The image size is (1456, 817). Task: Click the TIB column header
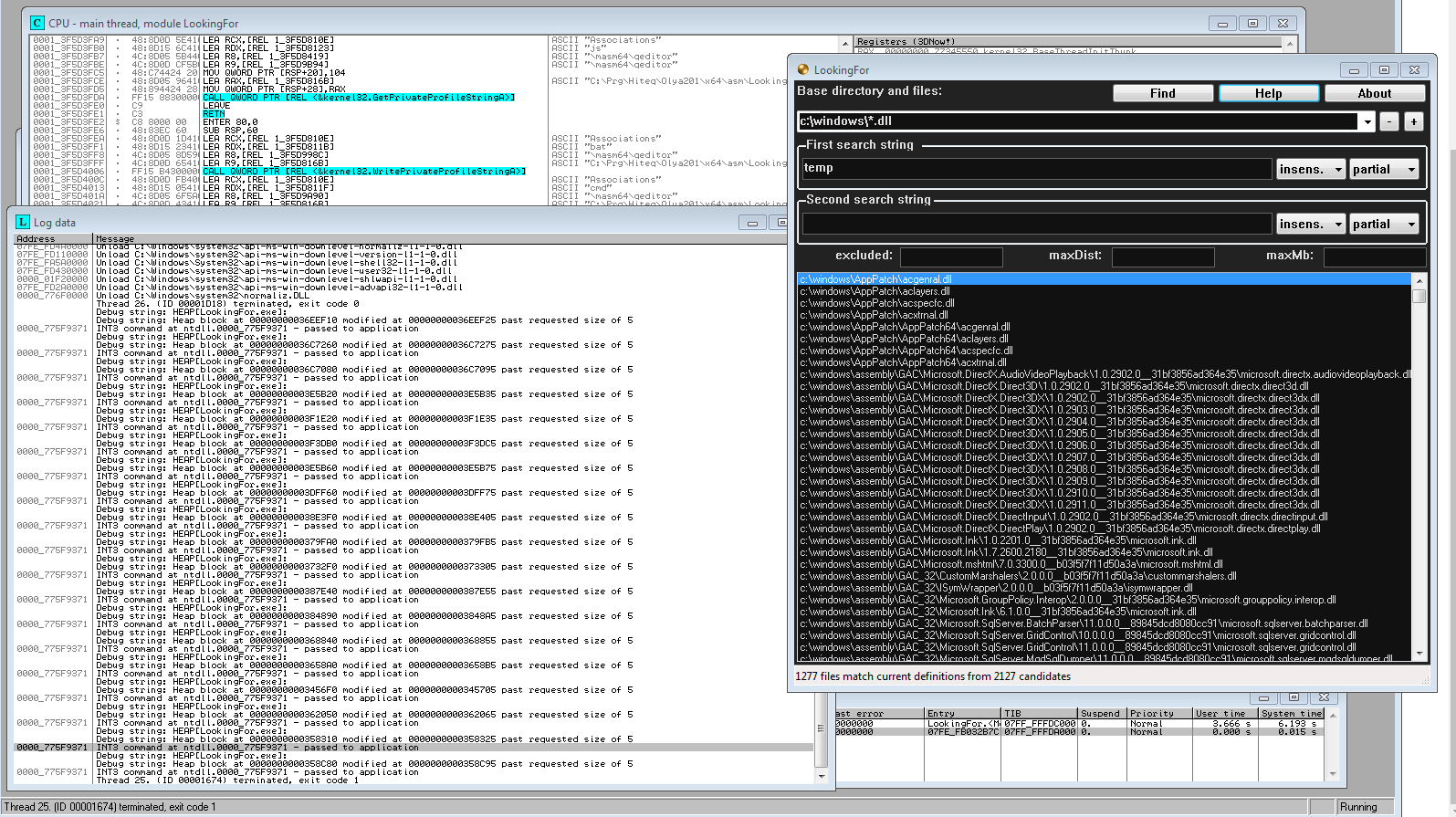(1040, 714)
